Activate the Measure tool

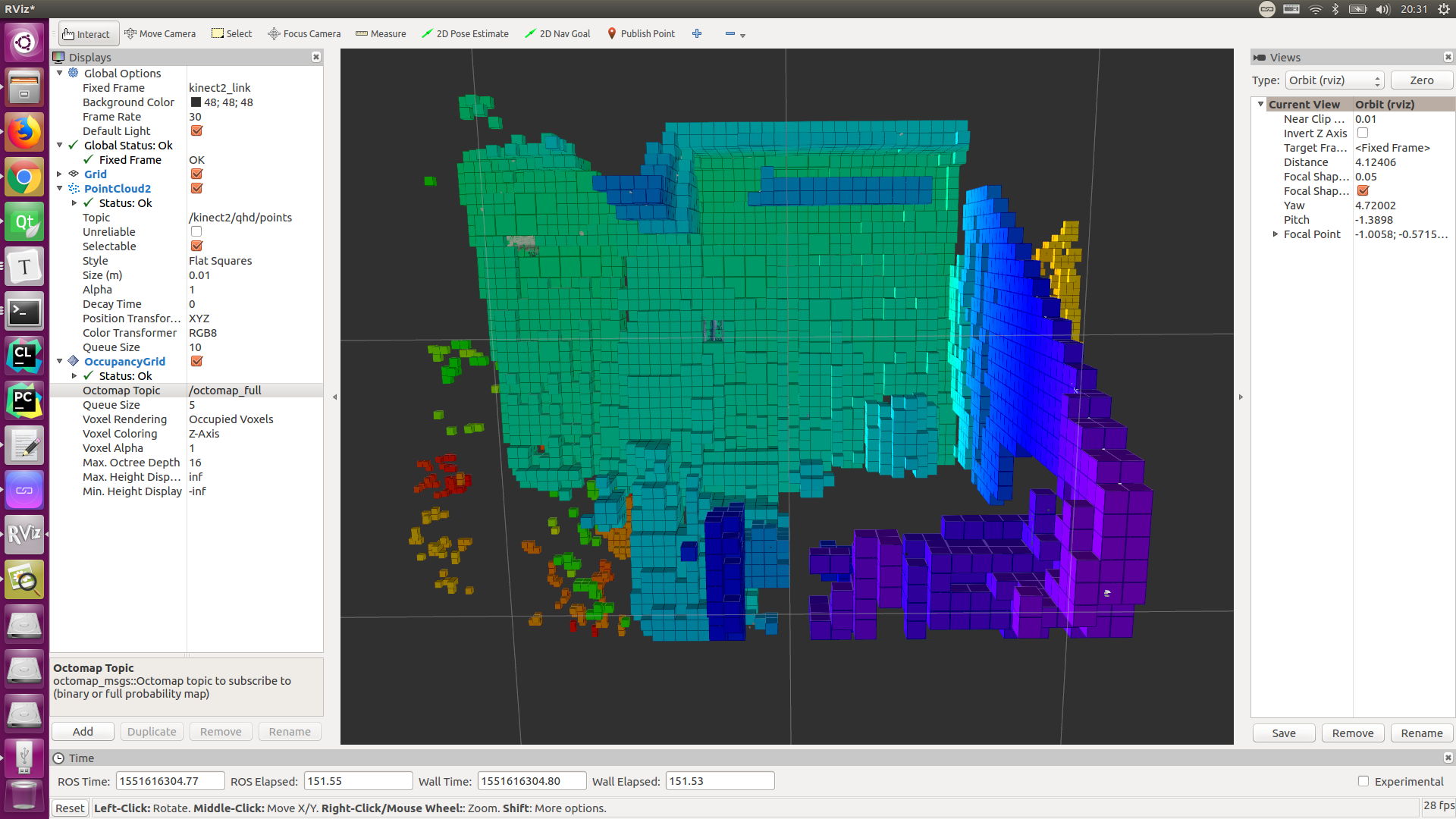pos(381,34)
